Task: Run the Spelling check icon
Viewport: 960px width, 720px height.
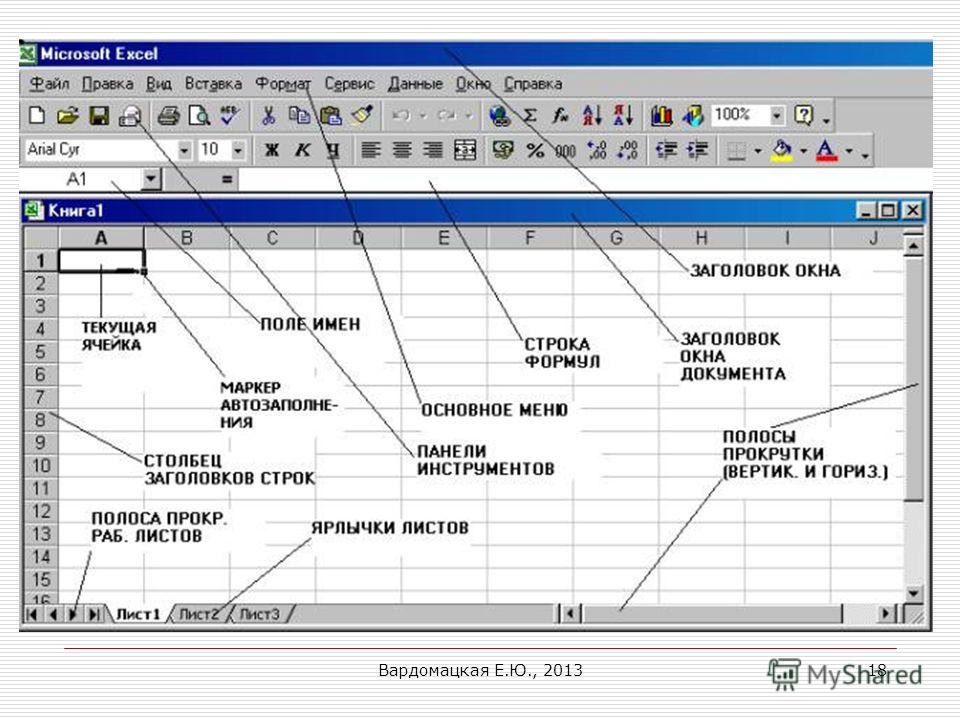Action: 230,115
